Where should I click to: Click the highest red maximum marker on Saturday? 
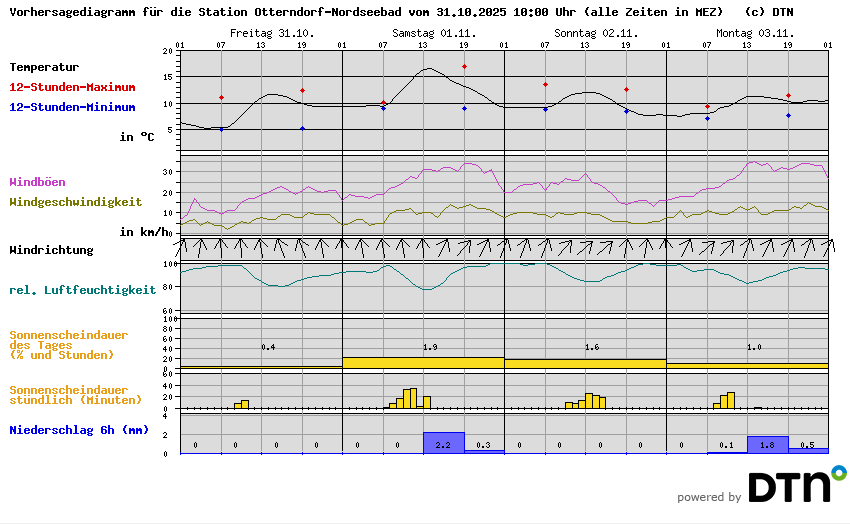coord(464,67)
